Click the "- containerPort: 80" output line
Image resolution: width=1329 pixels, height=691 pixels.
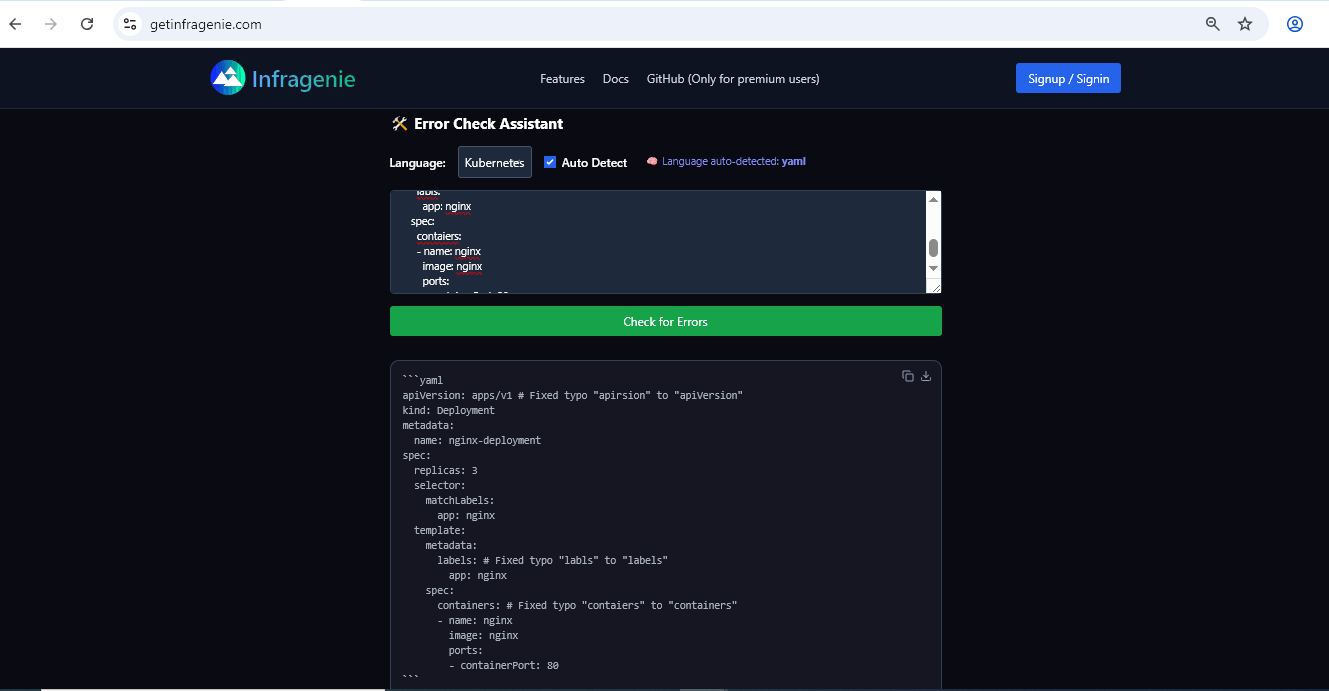click(504, 665)
